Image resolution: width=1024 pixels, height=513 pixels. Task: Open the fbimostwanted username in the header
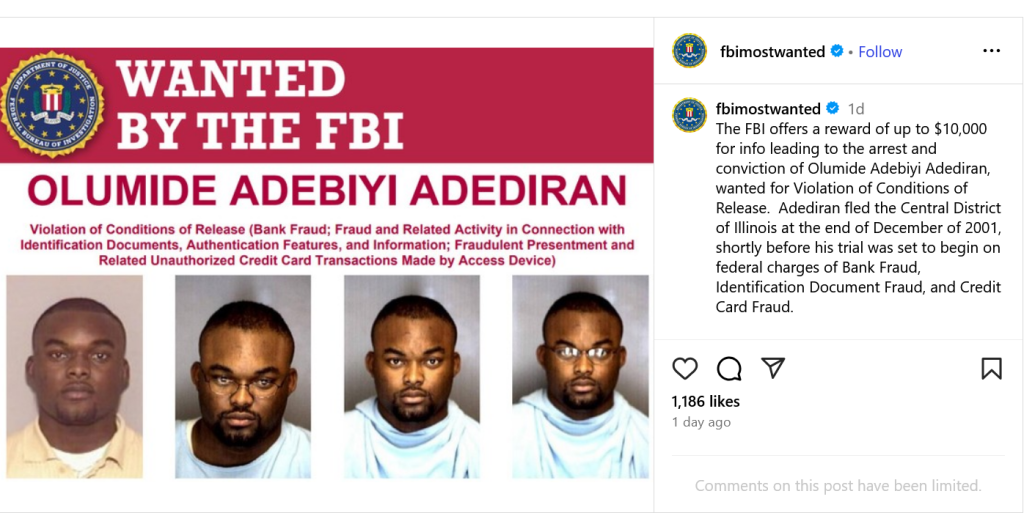pos(772,51)
